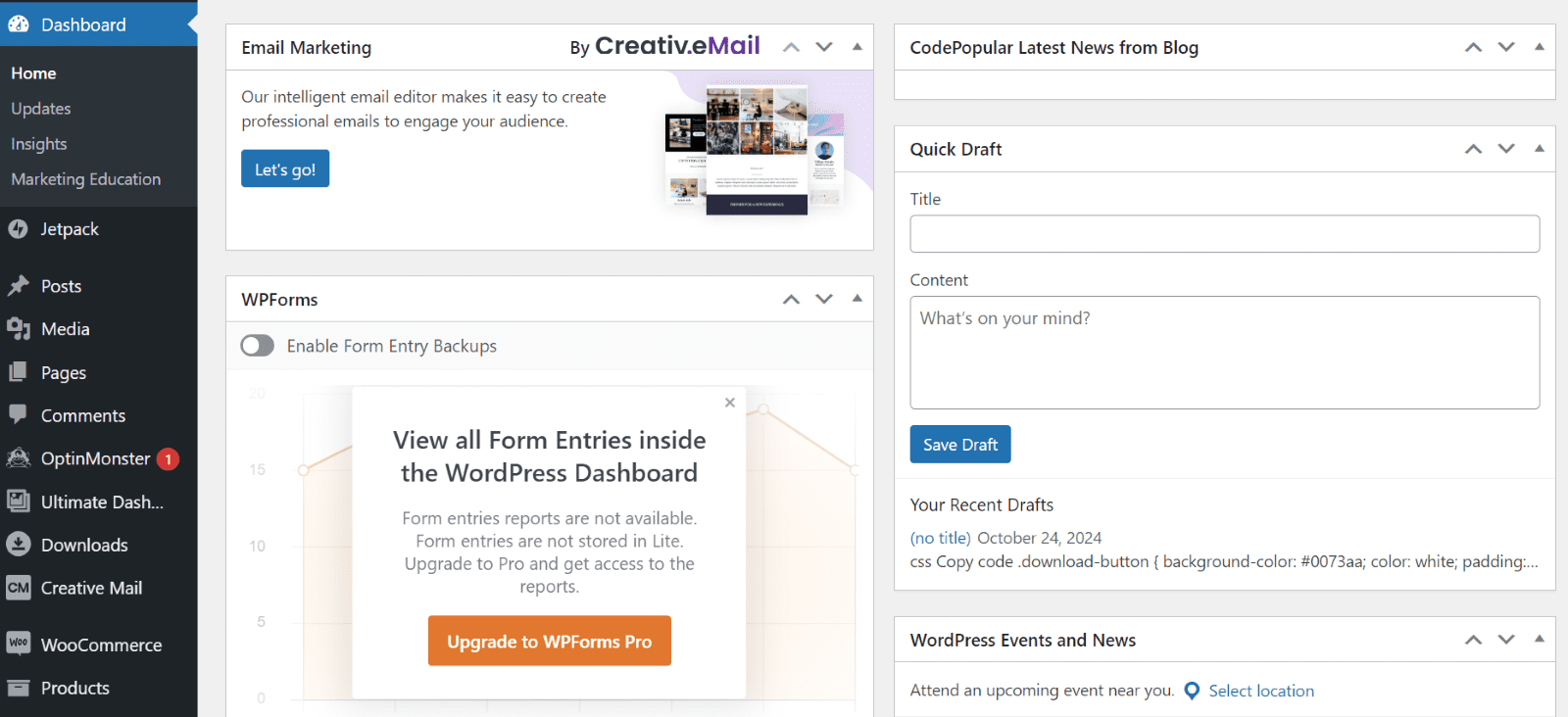Viewport: 1568px width, 717px height.
Task: Select the Creative Mail icon
Action: coord(19,588)
